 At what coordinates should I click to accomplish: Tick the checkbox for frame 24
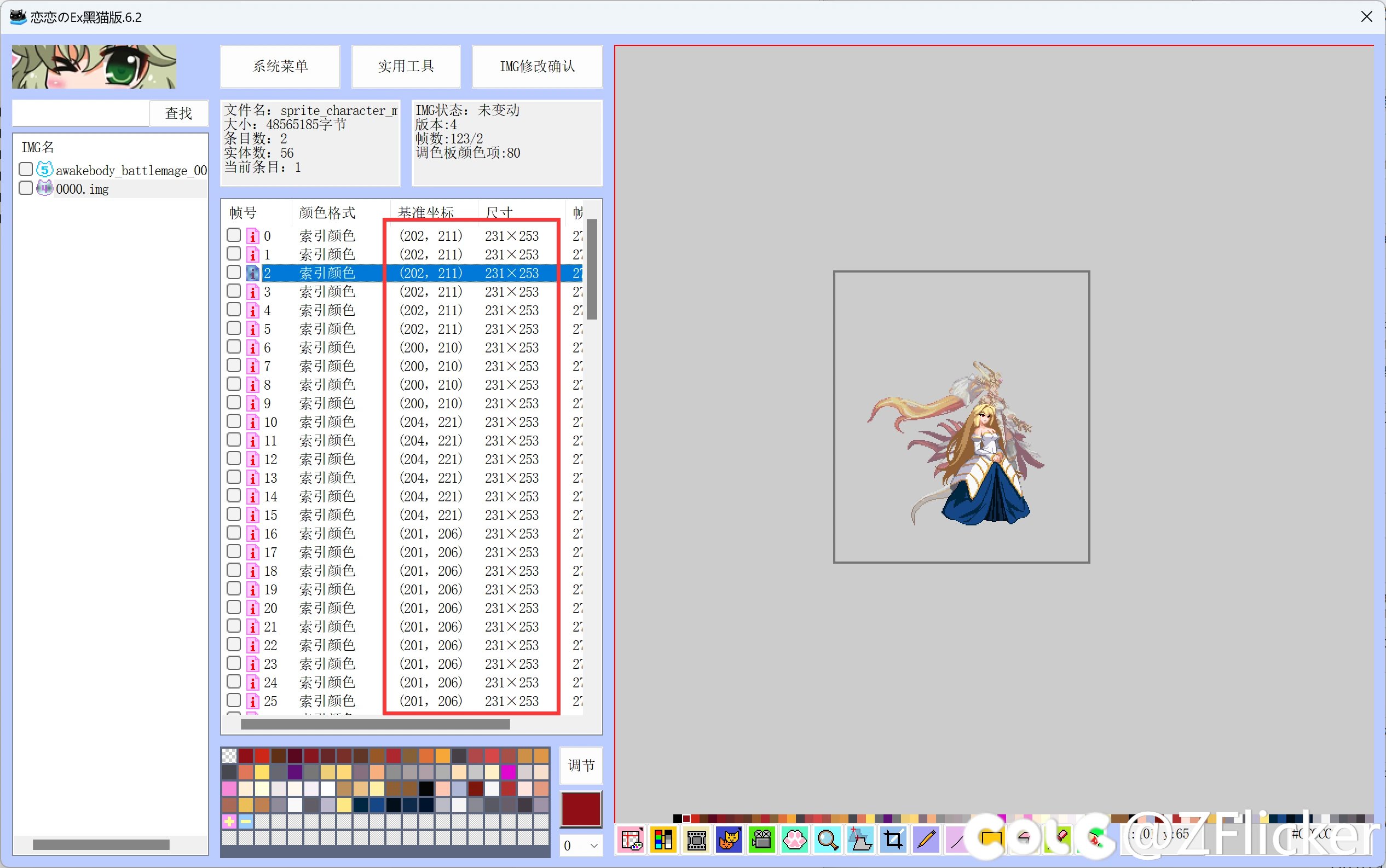234,681
